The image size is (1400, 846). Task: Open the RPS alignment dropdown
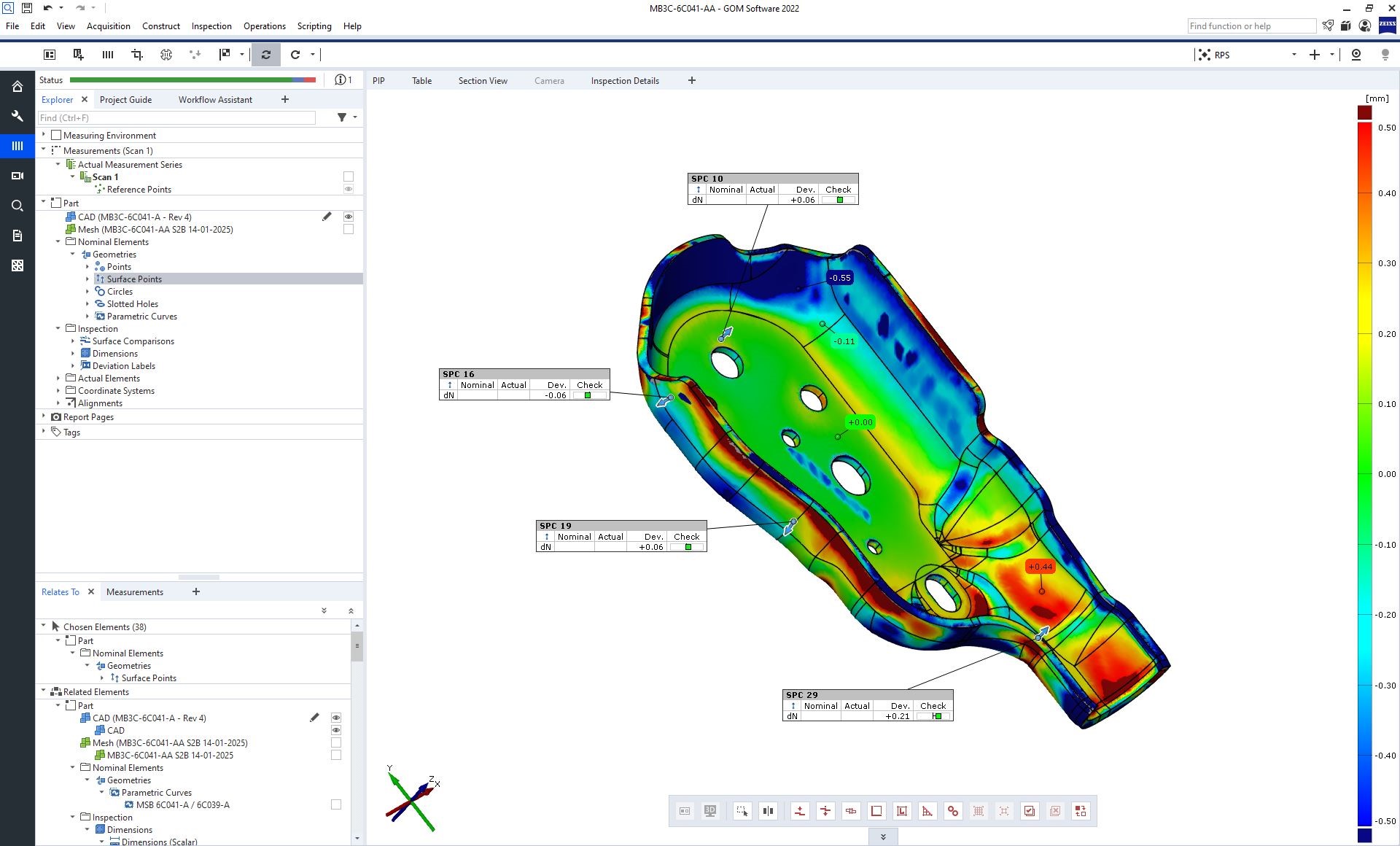point(1294,55)
